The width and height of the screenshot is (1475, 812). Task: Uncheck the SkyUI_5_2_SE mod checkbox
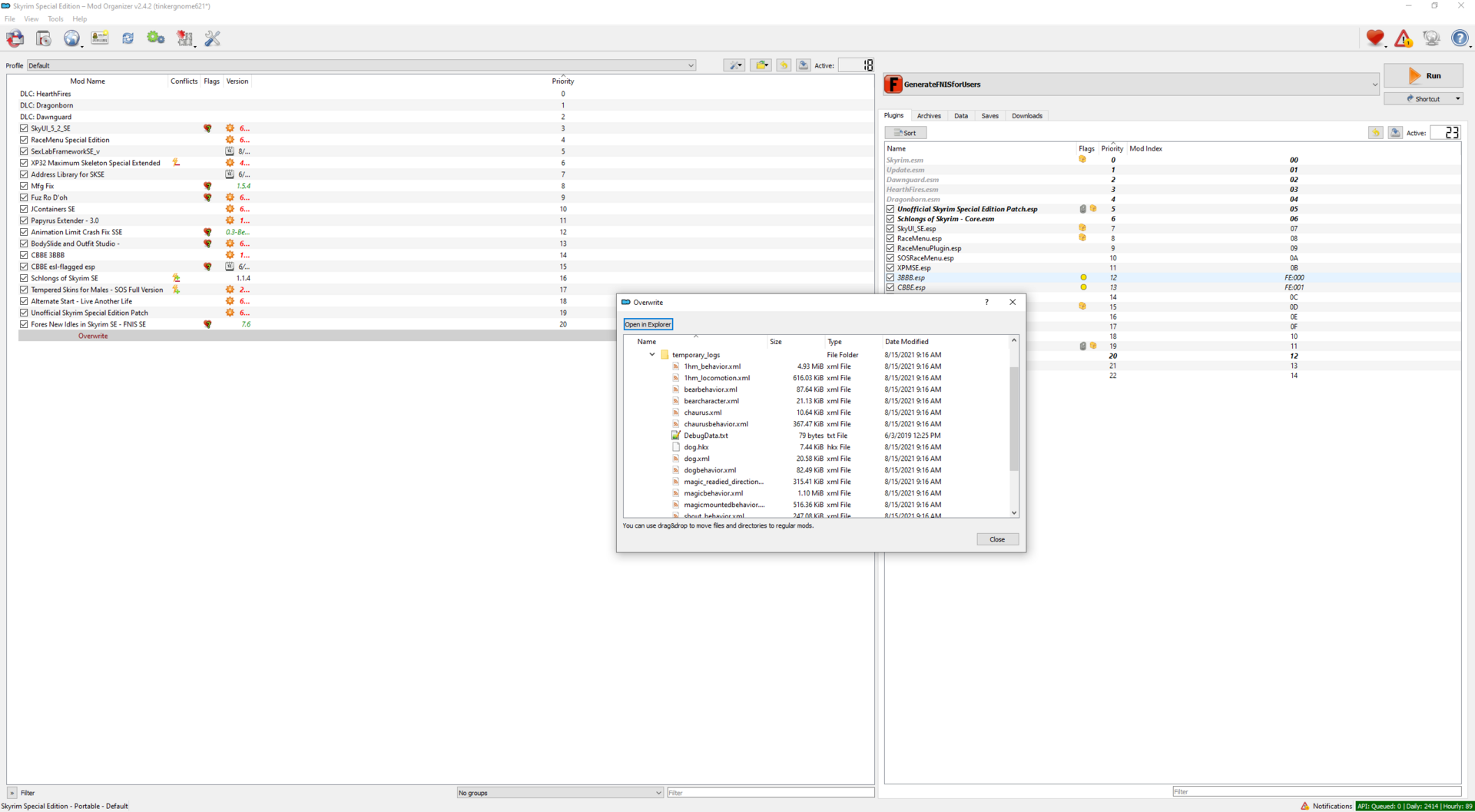pyautogui.click(x=24, y=128)
